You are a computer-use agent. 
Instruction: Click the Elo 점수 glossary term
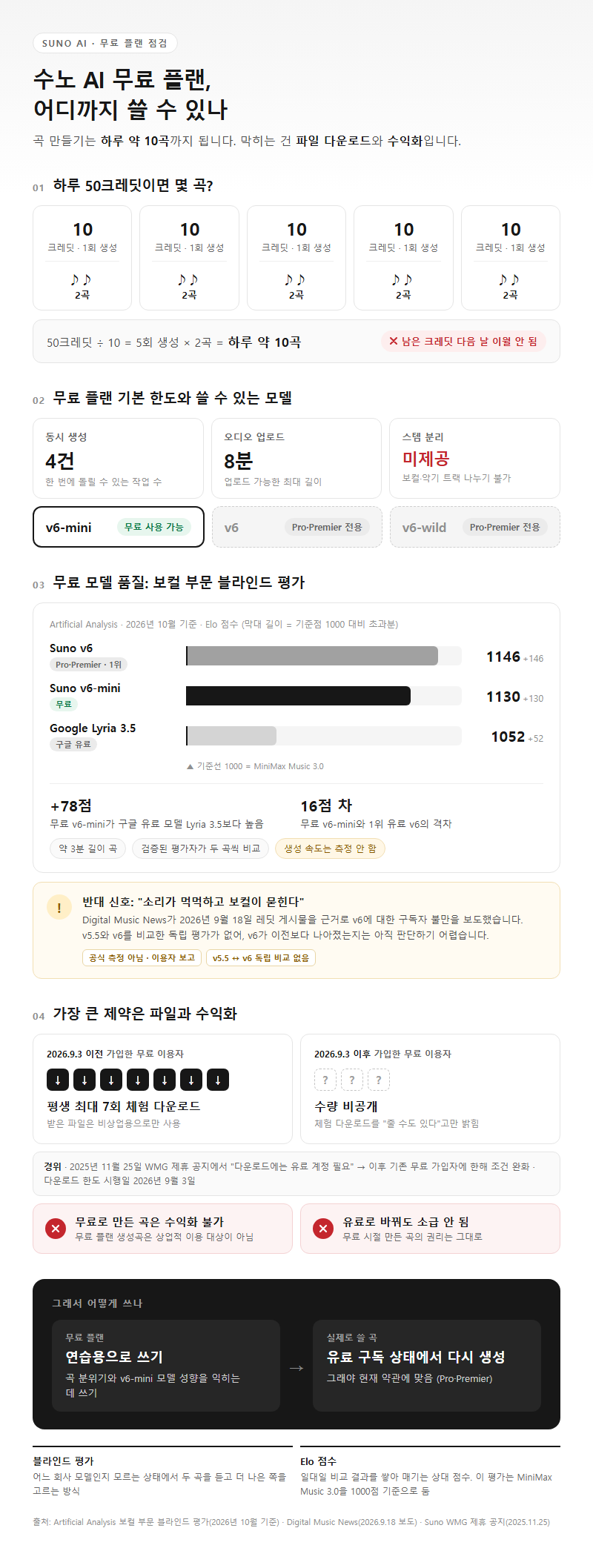(x=318, y=1461)
